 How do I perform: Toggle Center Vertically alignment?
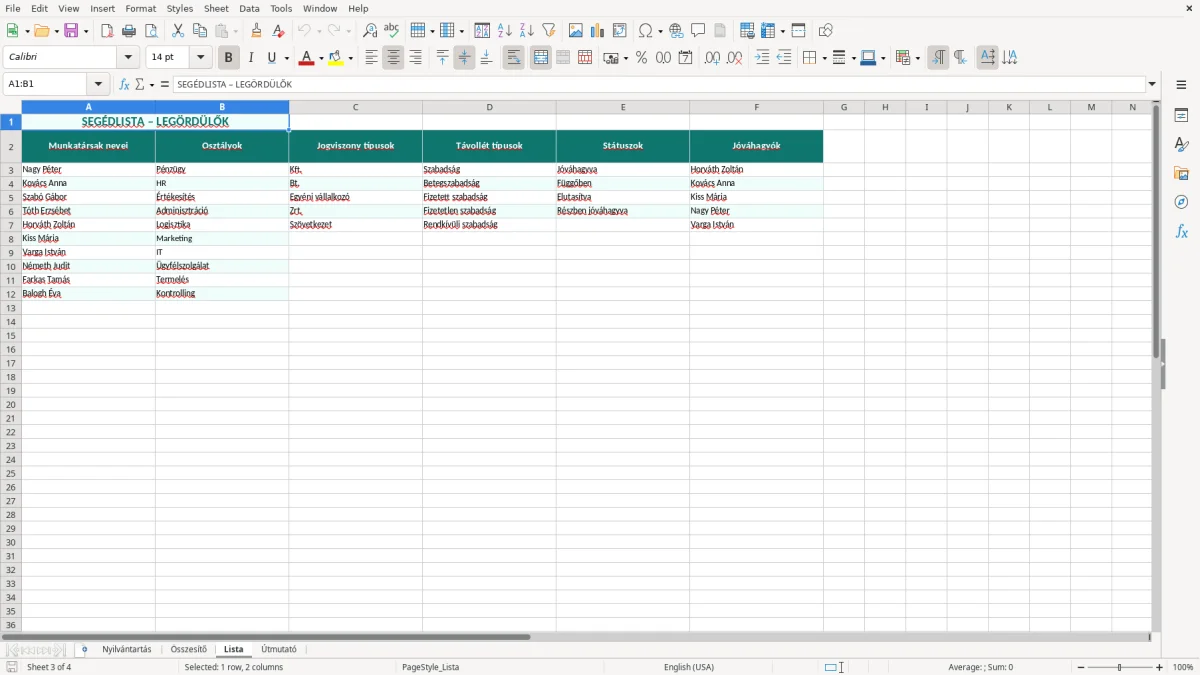465,58
